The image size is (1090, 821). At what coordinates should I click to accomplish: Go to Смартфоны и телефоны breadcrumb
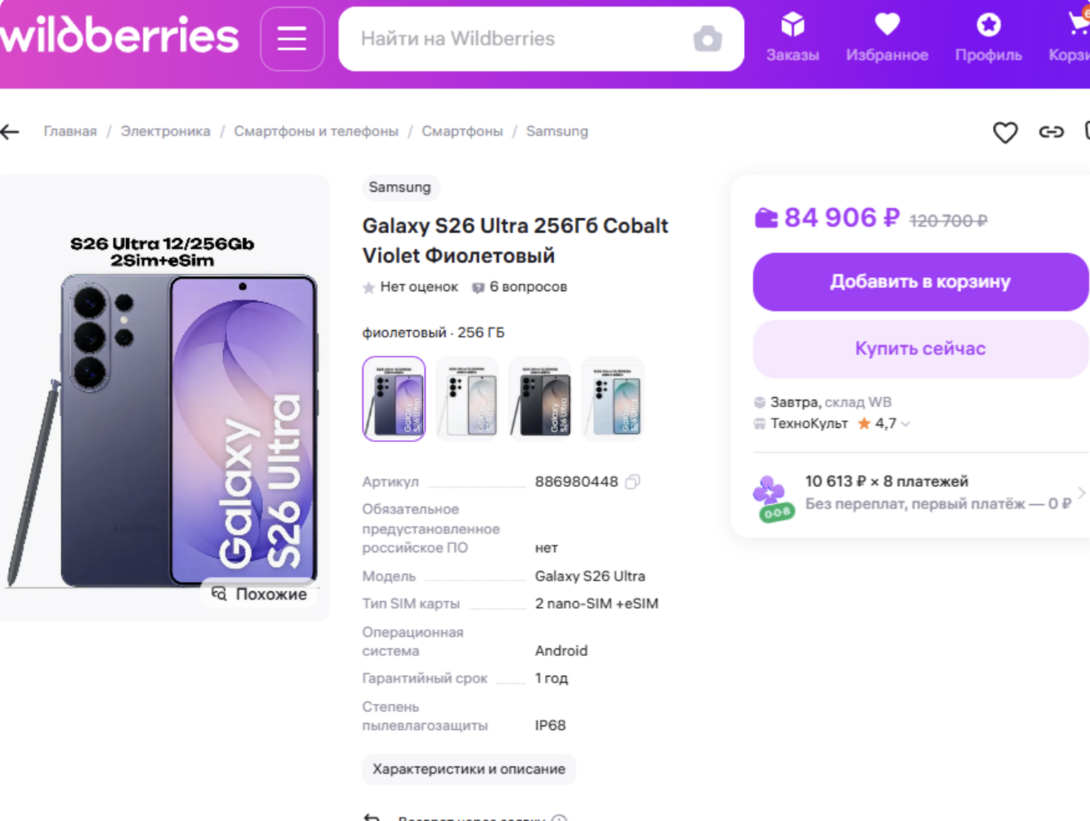pos(316,131)
